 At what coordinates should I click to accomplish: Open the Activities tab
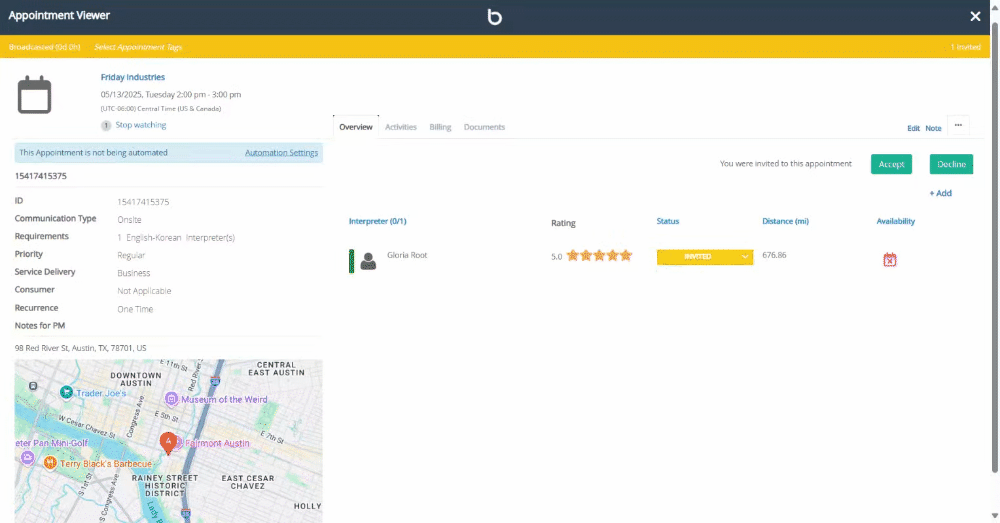tap(401, 127)
